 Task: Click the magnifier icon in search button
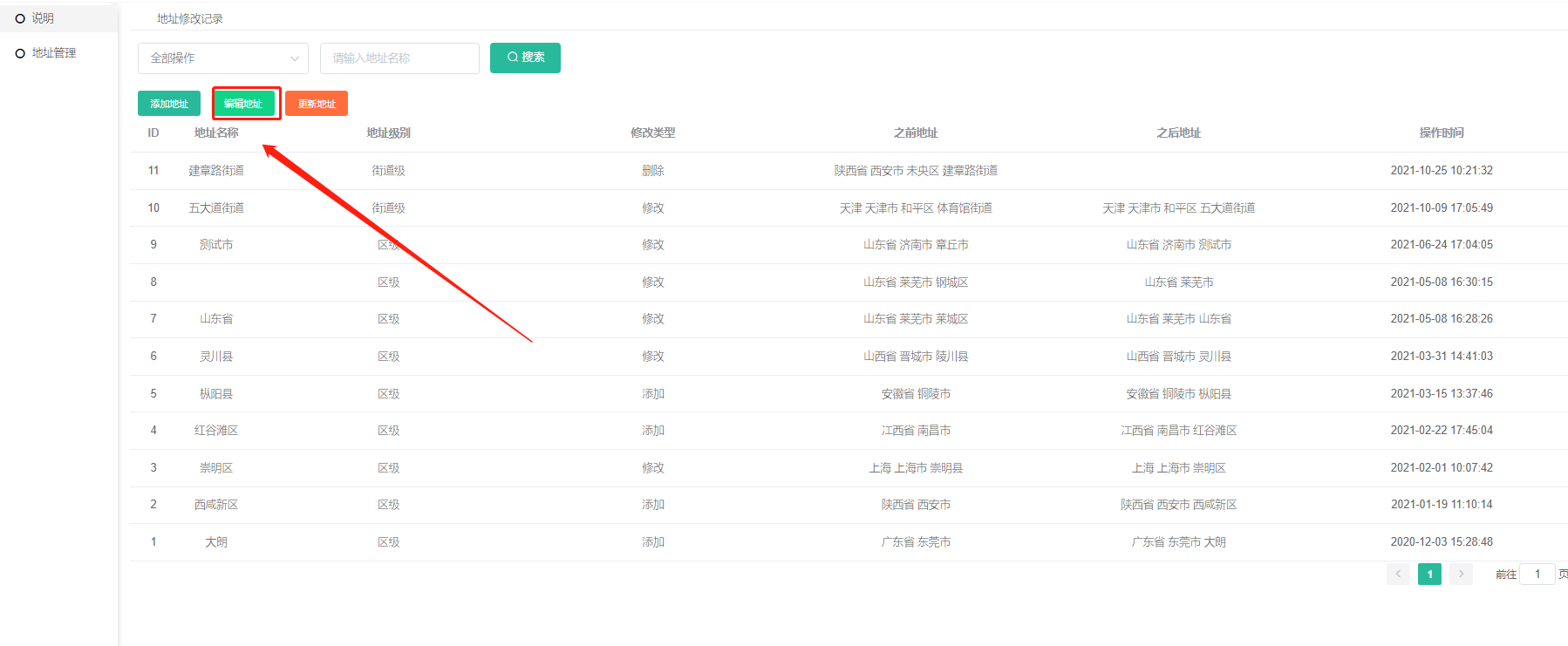tap(513, 57)
